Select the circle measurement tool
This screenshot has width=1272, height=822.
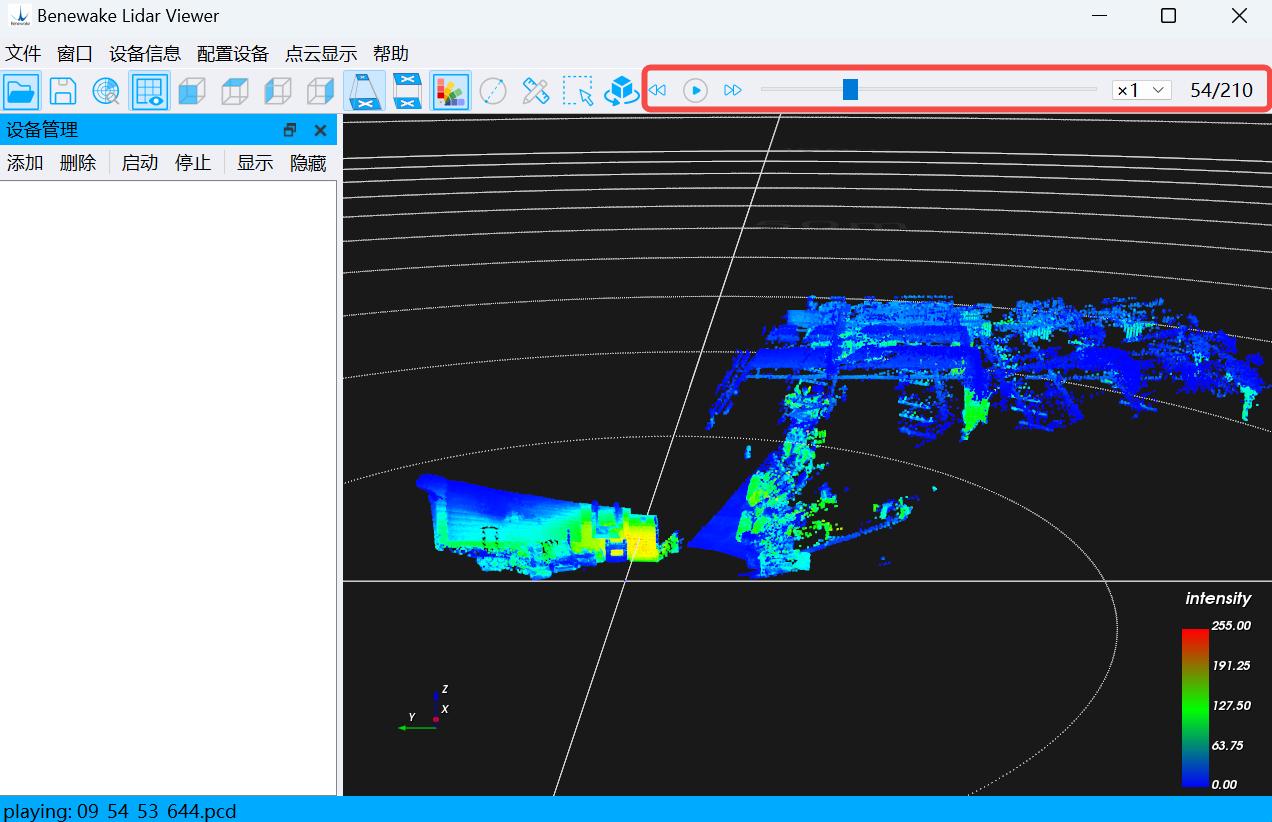pyautogui.click(x=493, y=91)
